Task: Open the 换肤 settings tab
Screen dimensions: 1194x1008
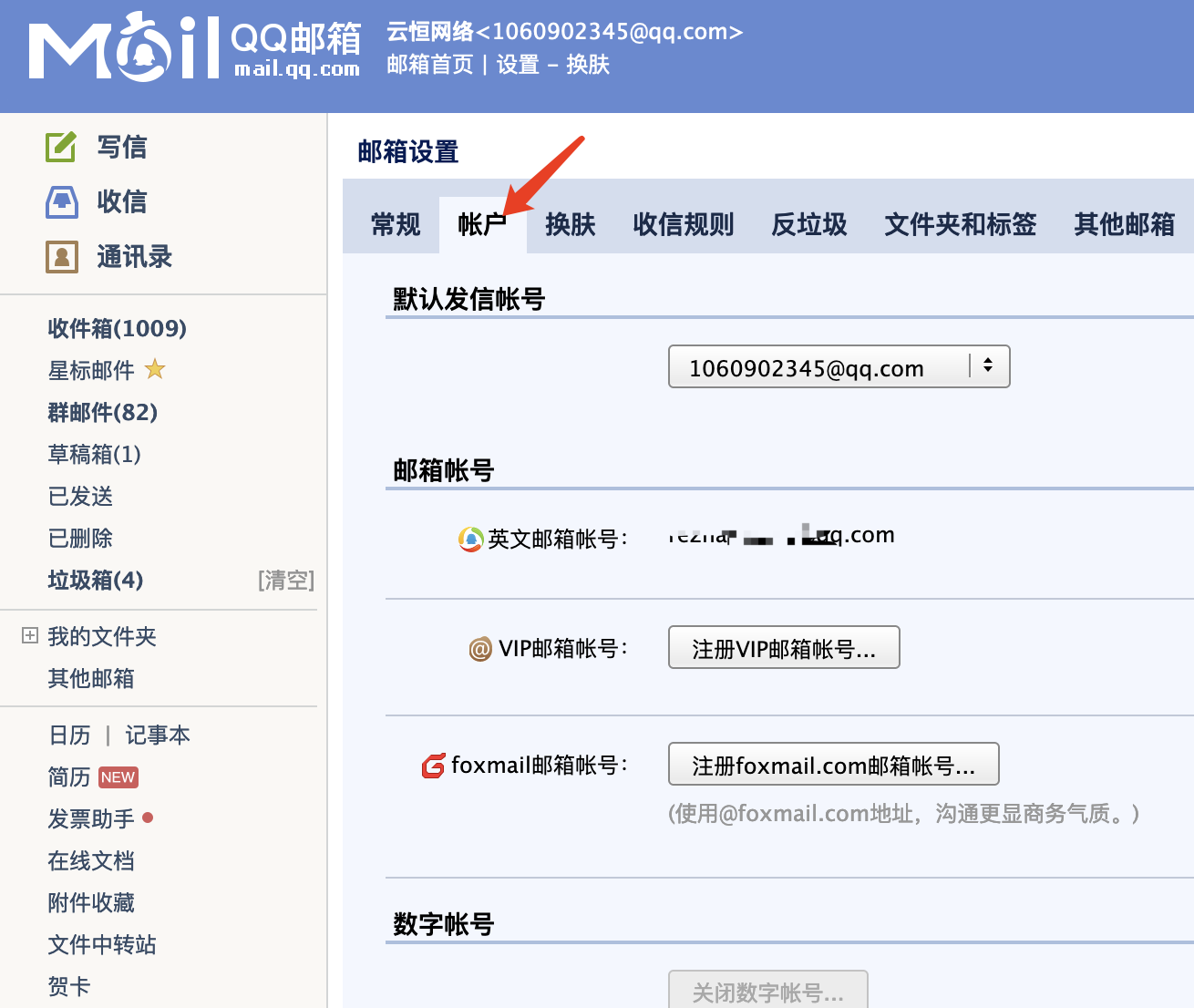Action: (571, 224)
